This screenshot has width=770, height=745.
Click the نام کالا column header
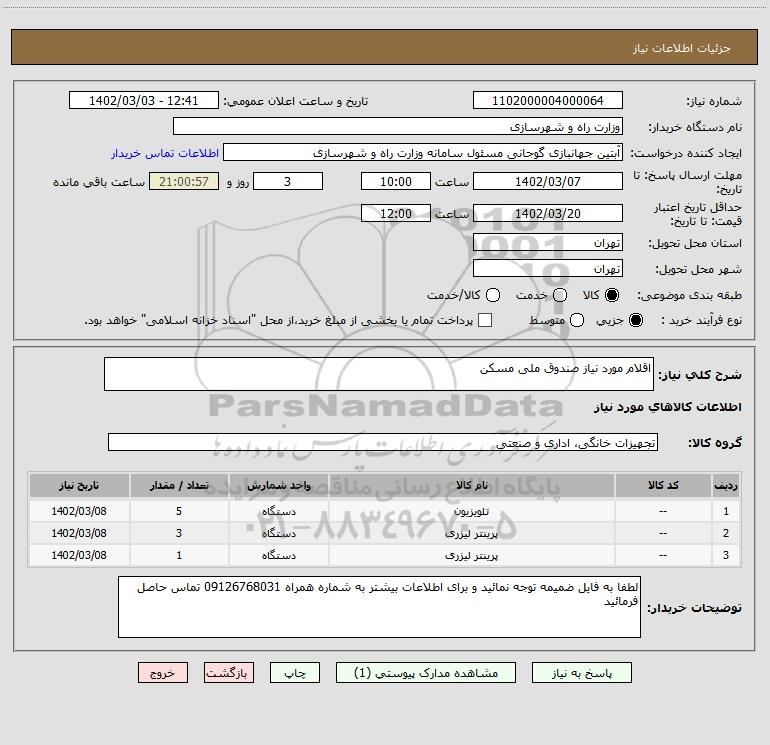click(471, 486)
